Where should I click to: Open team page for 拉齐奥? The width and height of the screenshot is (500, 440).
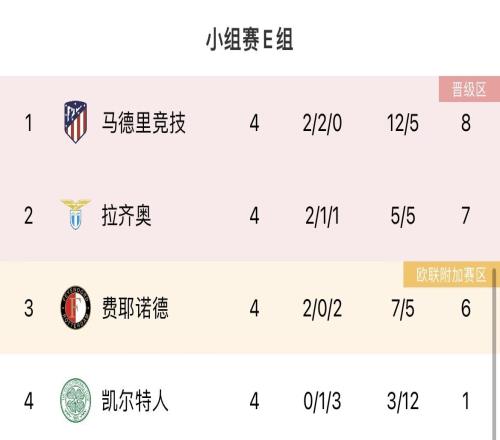click(x=127, y=215)
